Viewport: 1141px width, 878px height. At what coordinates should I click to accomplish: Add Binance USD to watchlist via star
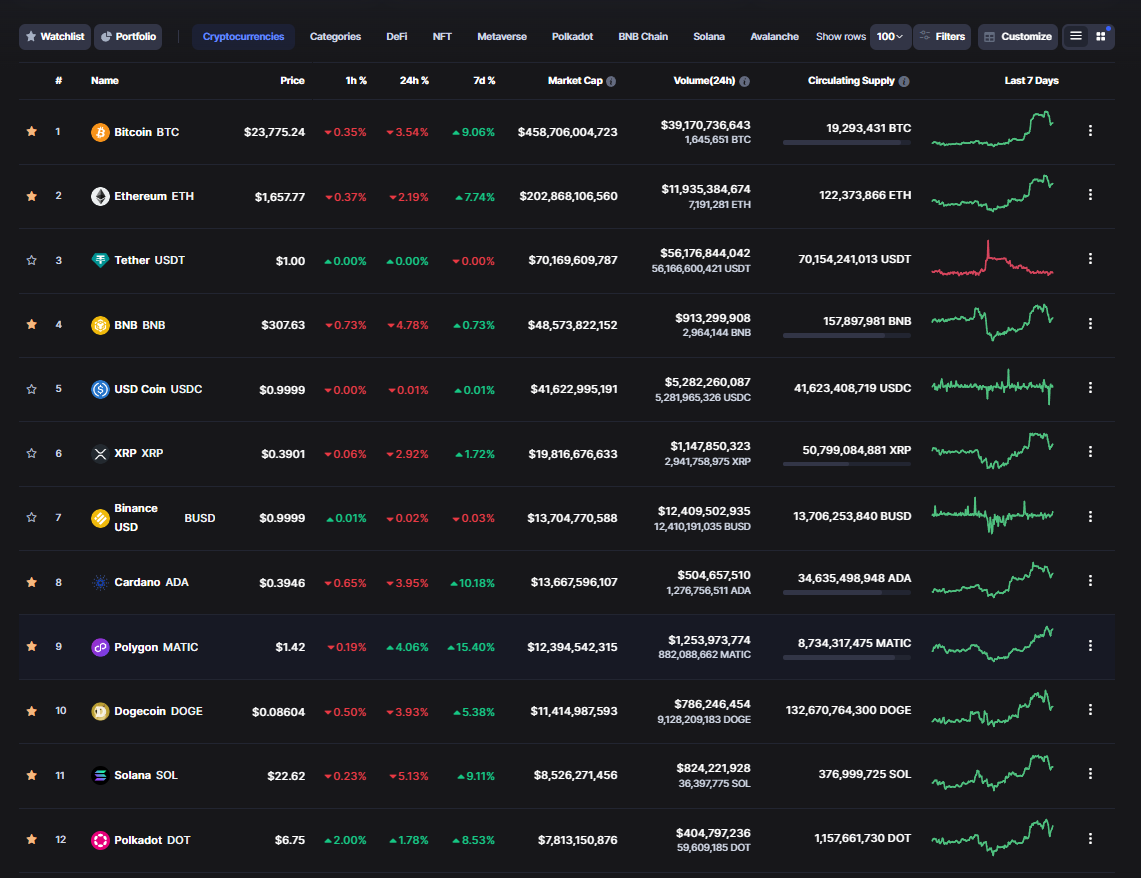point(32,517)
